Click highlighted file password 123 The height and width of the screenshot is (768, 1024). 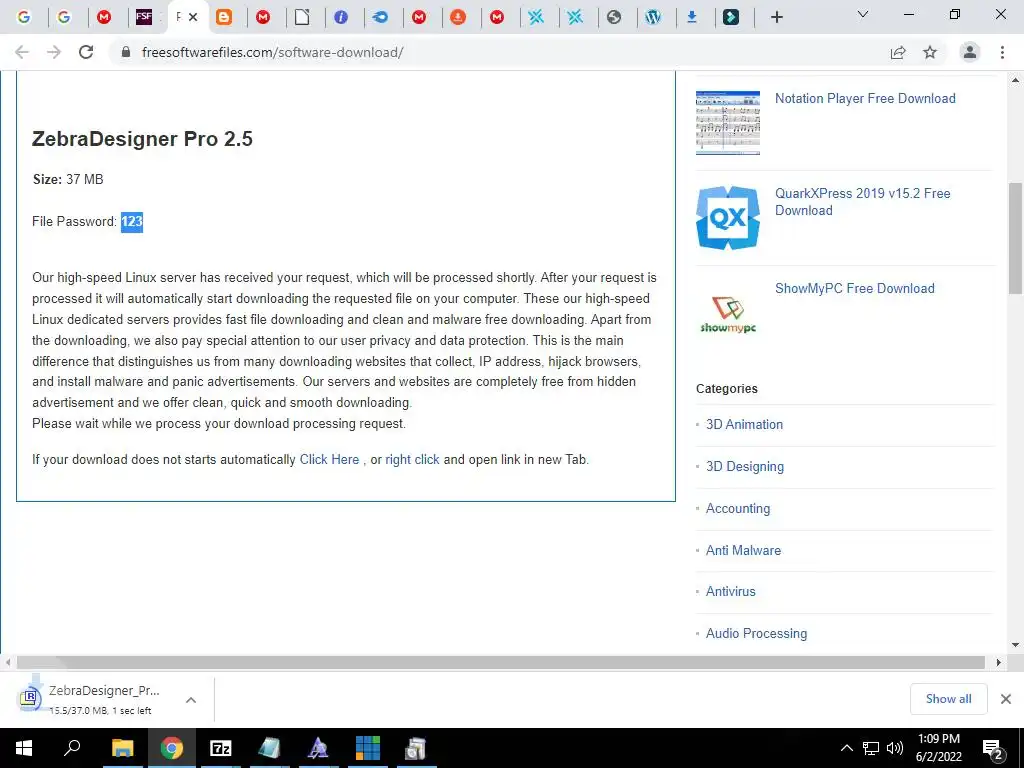click(x=132, y=221)
